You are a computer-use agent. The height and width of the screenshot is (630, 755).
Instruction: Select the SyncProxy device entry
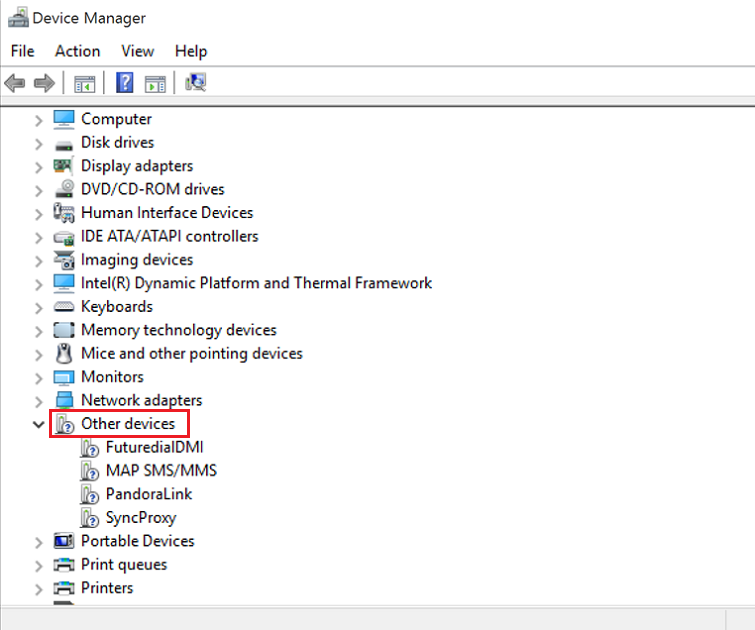point(140,518)
